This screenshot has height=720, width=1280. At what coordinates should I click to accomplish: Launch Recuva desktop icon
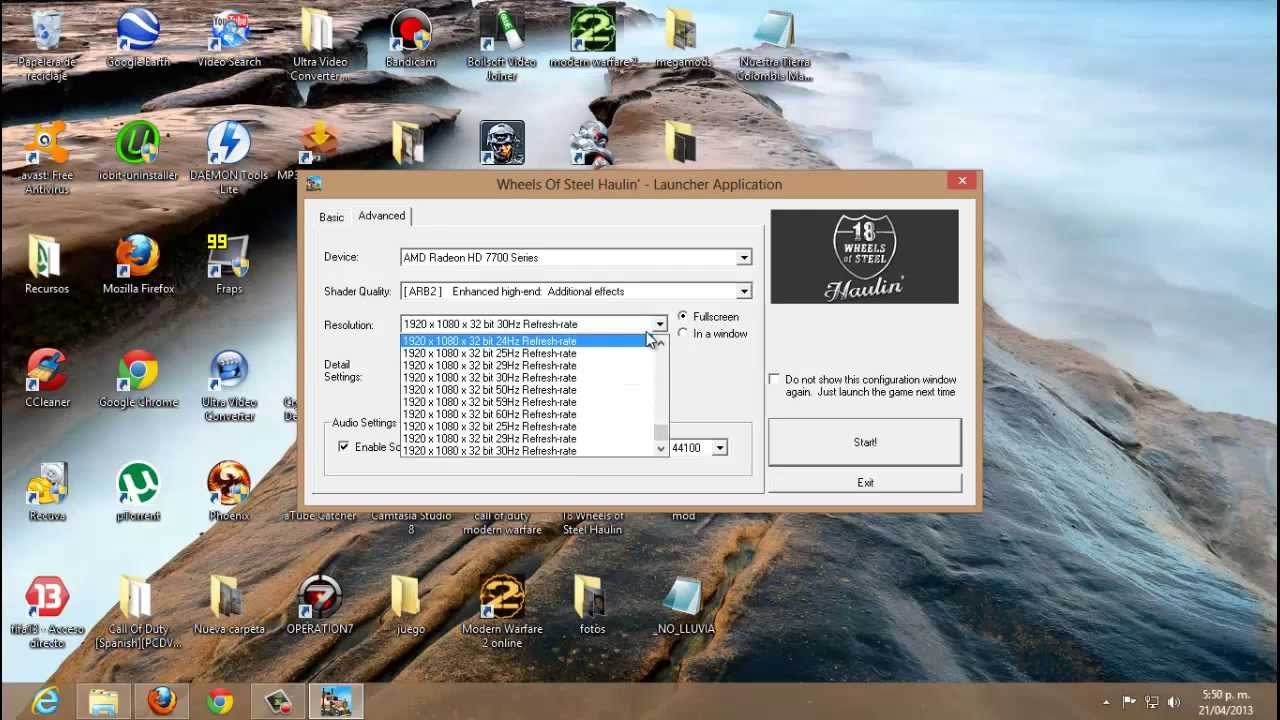coord(47,493)
